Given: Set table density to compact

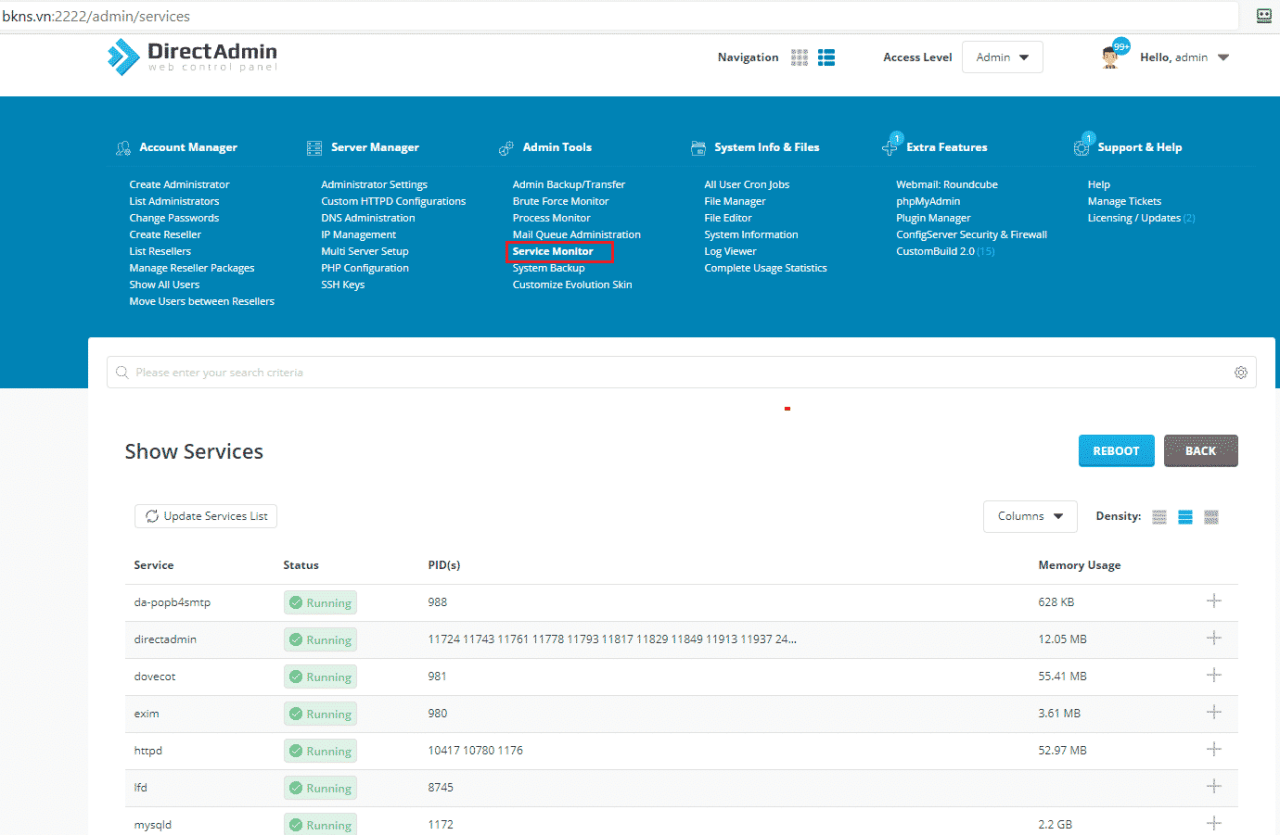Looking at the screenshot, I should [x=1159, y=517].
